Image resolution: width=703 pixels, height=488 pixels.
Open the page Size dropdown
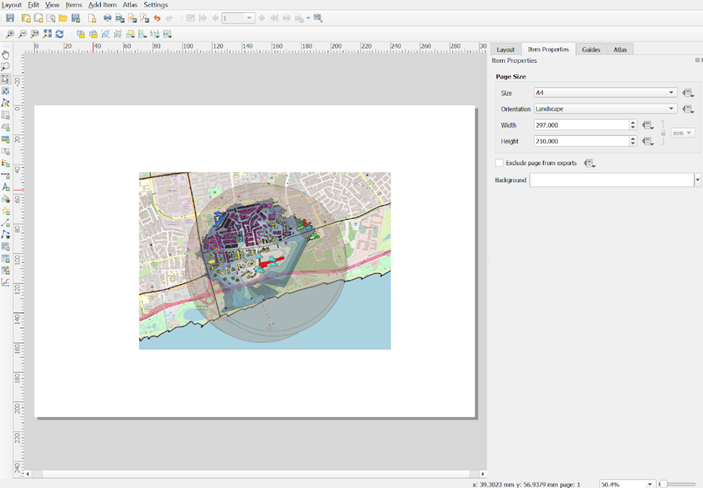pos(605,93)
